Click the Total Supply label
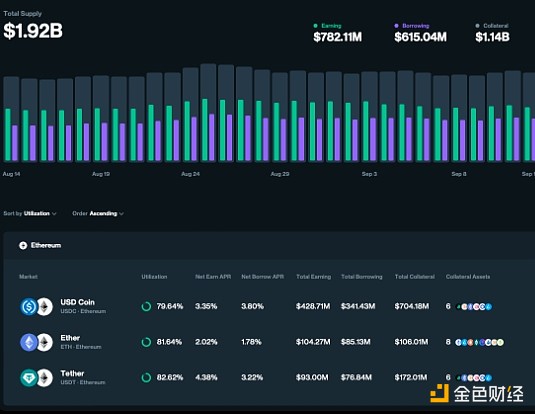 point(23,14)
